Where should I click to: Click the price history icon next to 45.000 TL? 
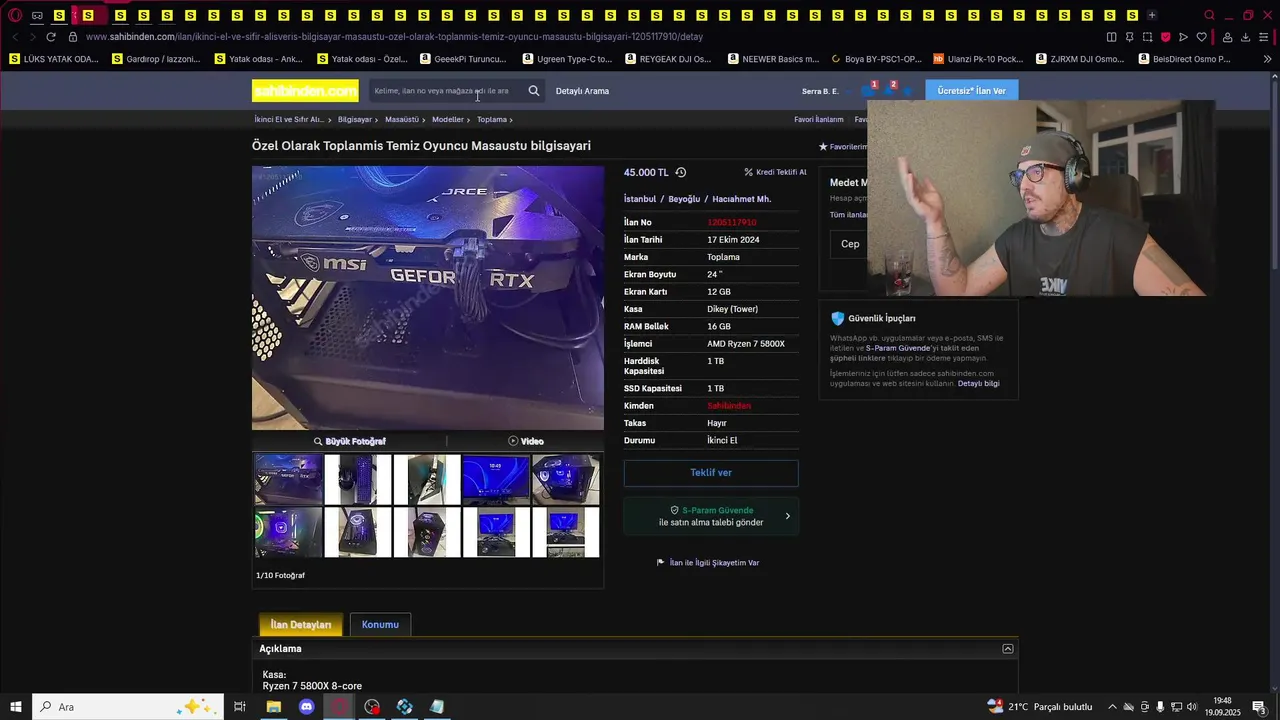[681, 172]
